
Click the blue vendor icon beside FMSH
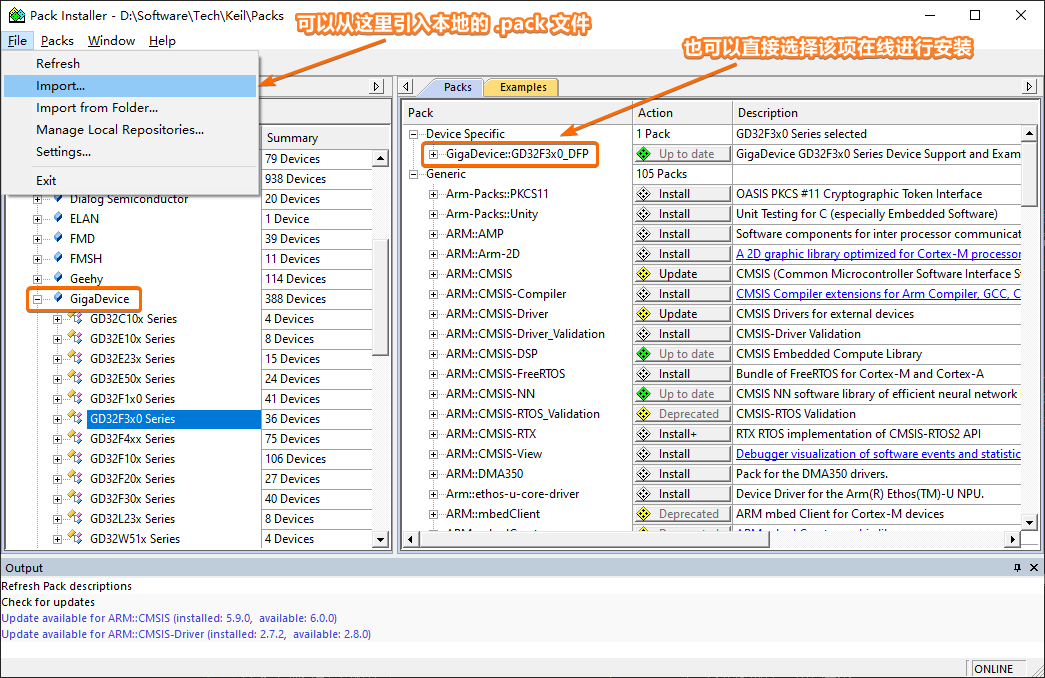pyautogui.click(x=58, y=257)
